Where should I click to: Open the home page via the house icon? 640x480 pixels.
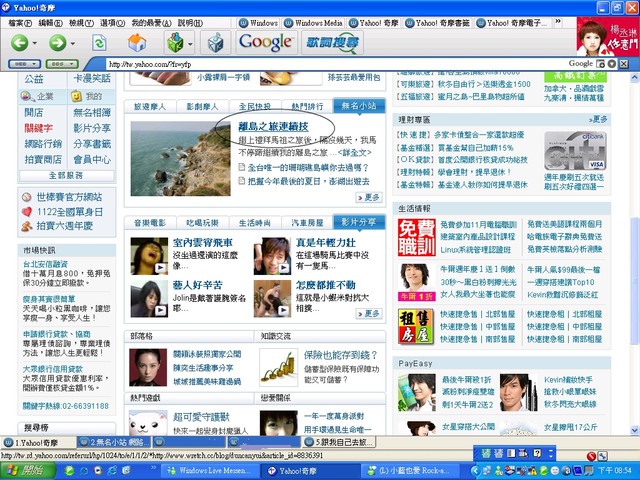137,42
